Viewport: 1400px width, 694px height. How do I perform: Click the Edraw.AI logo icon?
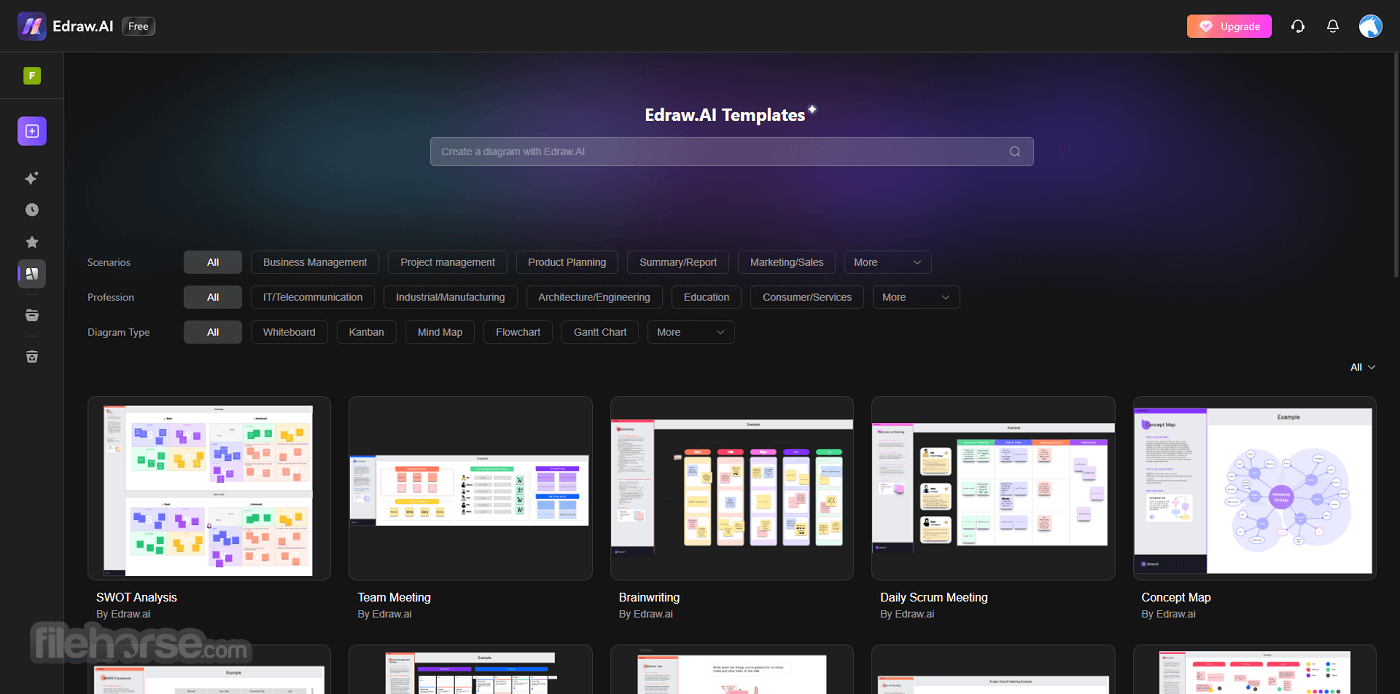click(32, 26)
